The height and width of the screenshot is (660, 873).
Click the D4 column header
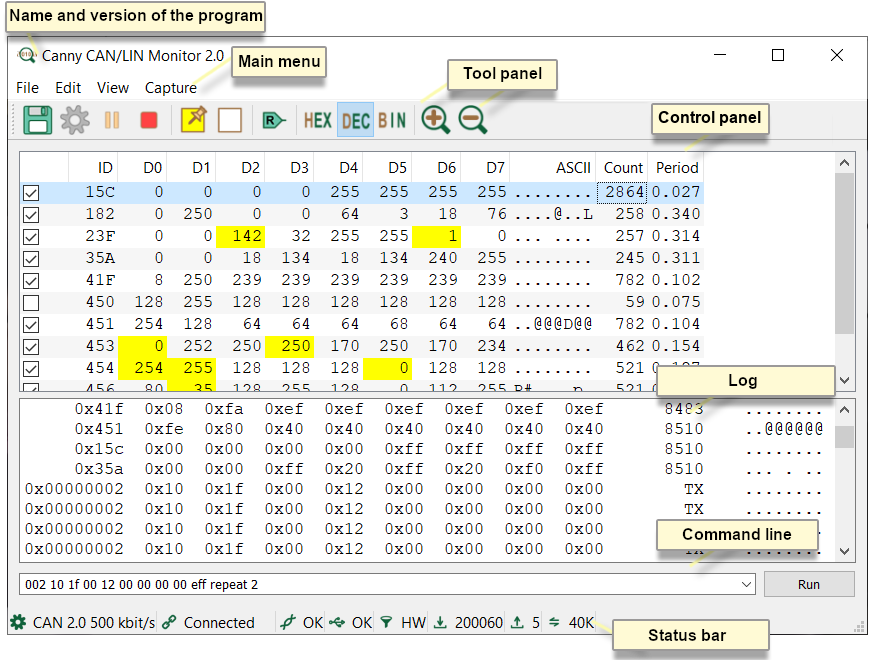click(339, 168)
